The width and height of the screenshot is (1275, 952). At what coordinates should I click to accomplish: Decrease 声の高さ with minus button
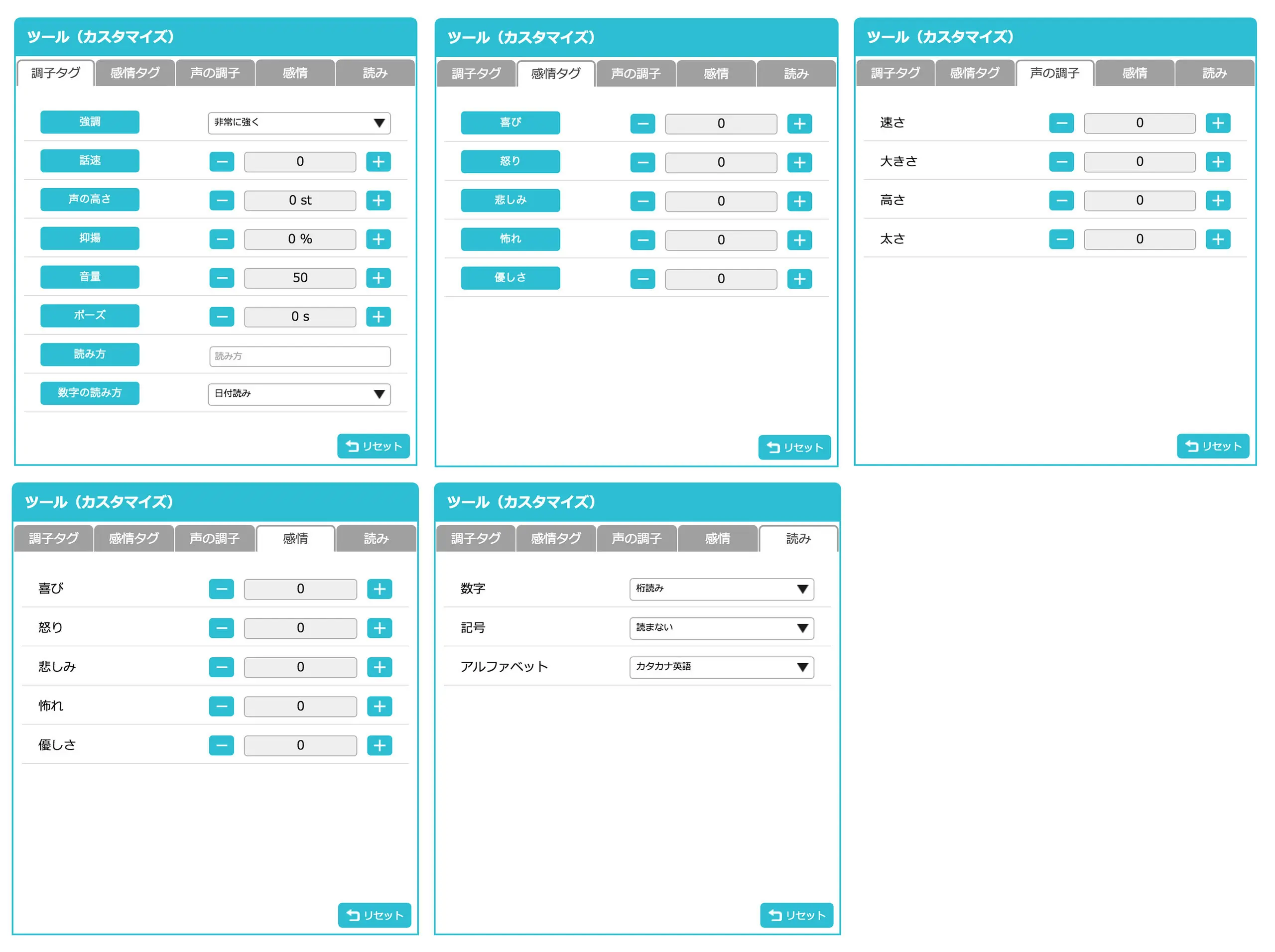(x=222, y=201)
